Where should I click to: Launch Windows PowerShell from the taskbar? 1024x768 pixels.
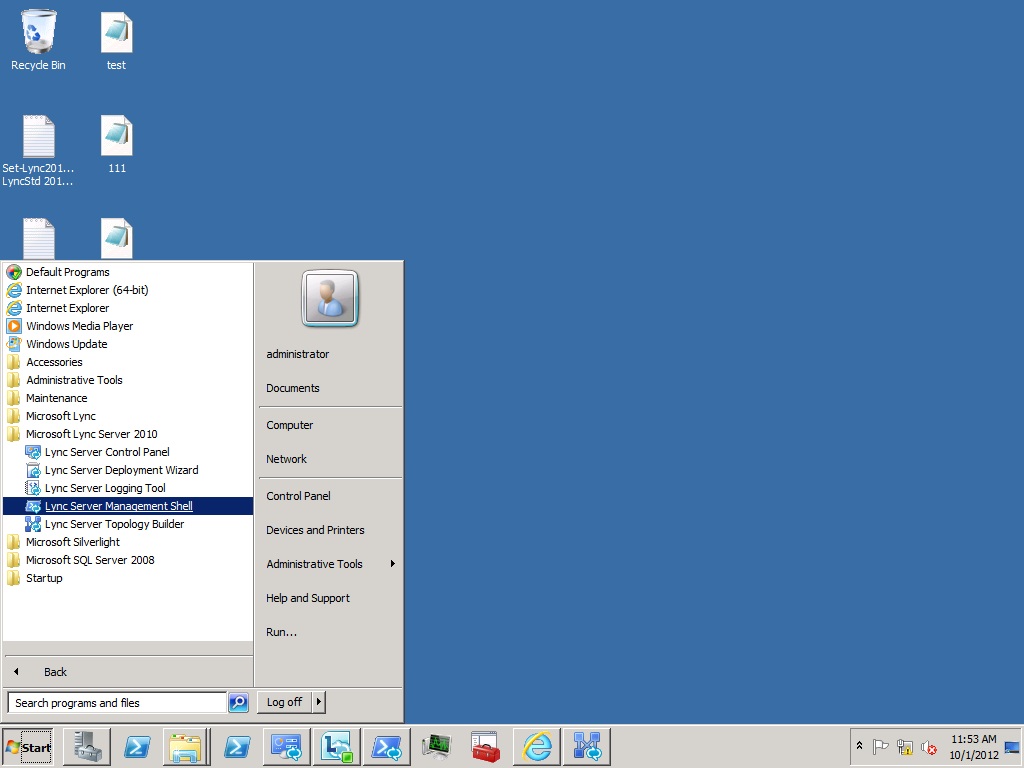click(137, 747)
